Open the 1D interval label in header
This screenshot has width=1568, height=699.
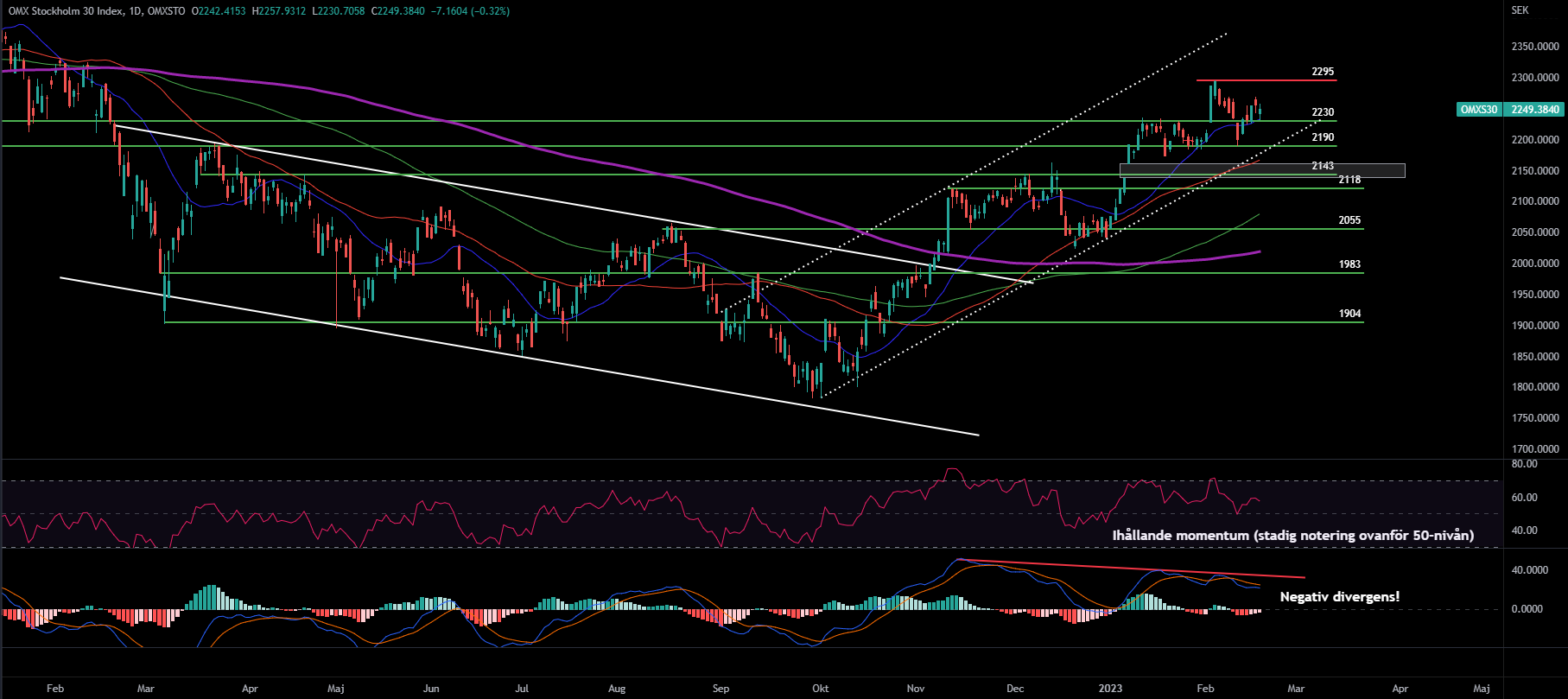(x=135, y=11)
